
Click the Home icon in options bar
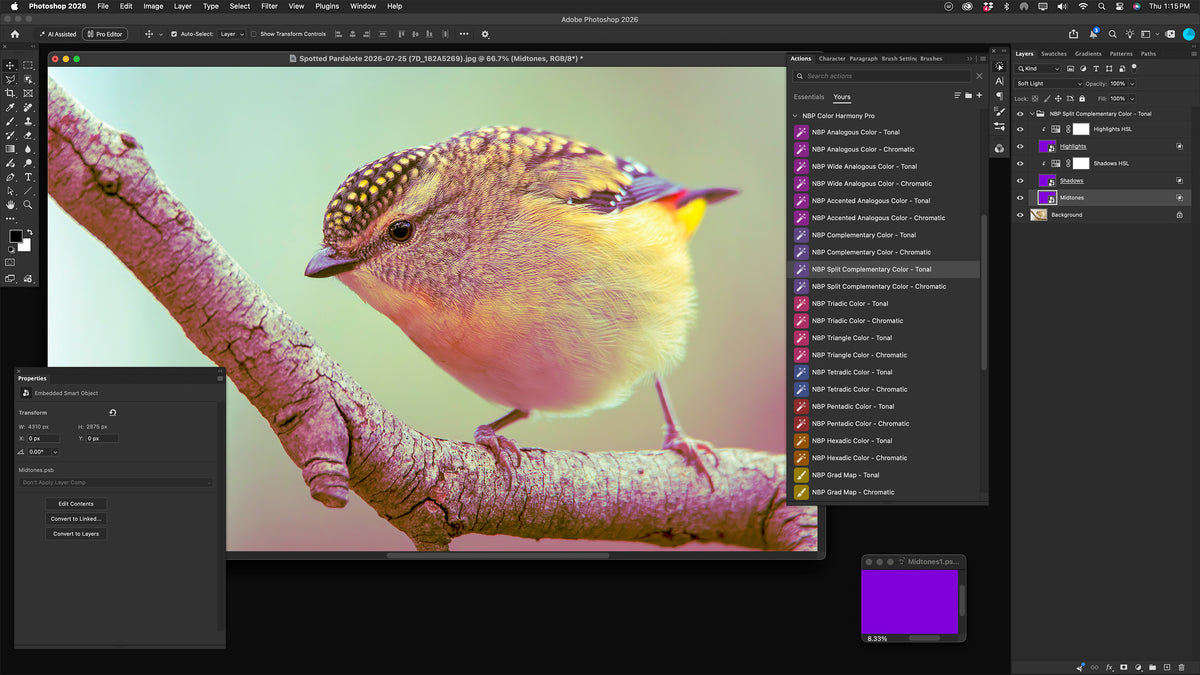(x=14, y=34)
